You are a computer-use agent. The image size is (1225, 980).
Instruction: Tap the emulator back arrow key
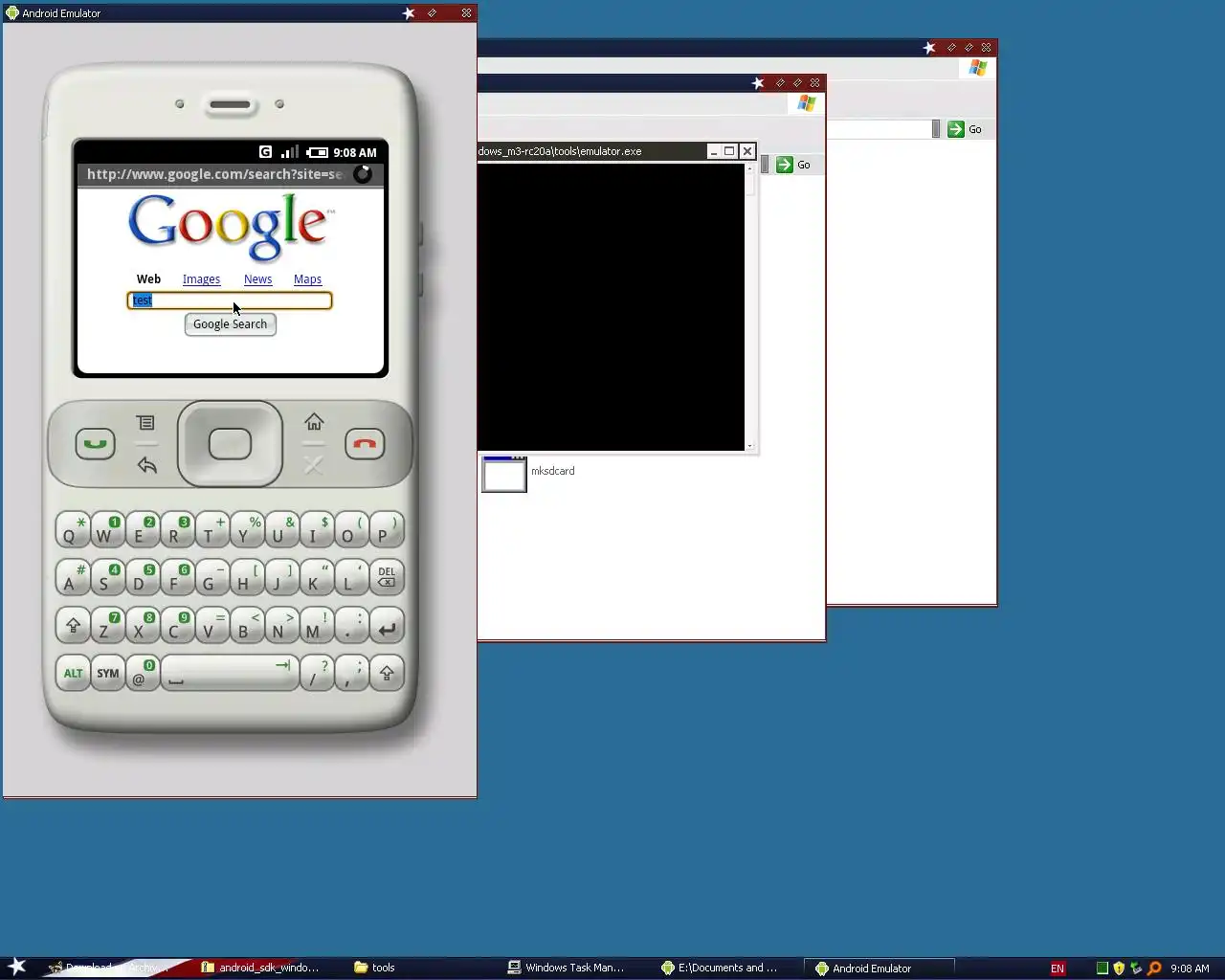146,465
